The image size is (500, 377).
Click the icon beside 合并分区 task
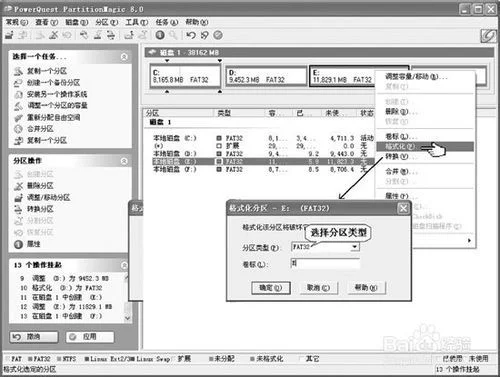click(18, 129)
